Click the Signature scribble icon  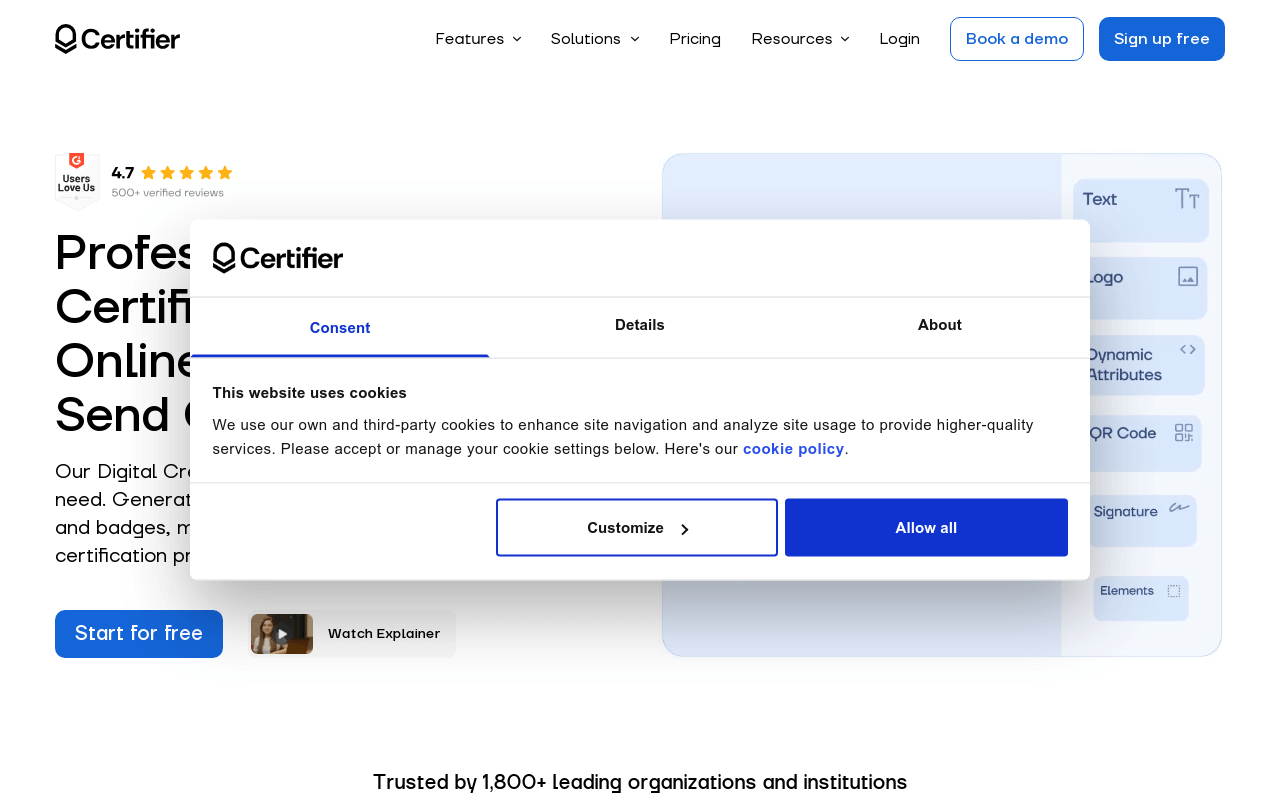(1180, 508)
